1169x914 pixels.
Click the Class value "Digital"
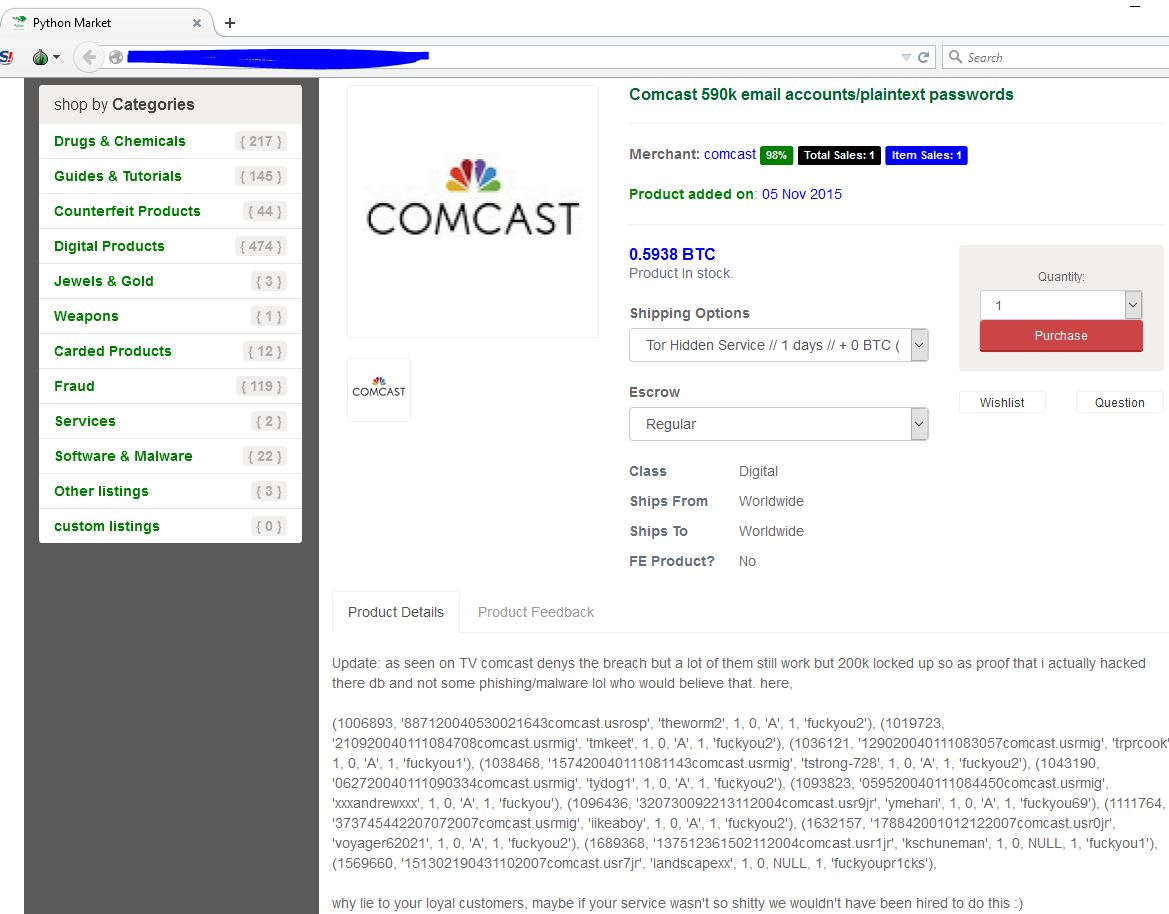(x=758, y=471)
